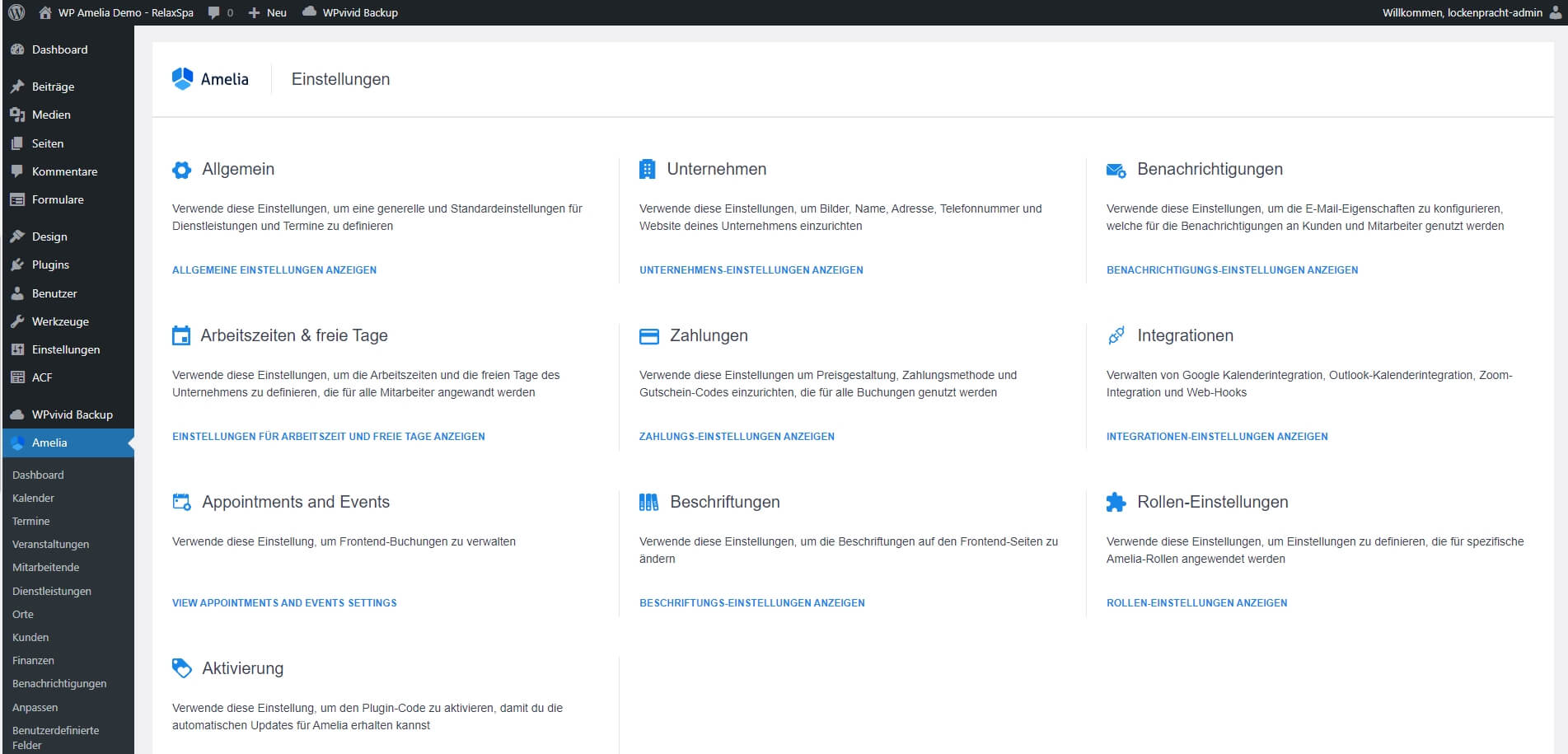
Task: Open Amelia Dashboard submenu item
Action: 38,475
